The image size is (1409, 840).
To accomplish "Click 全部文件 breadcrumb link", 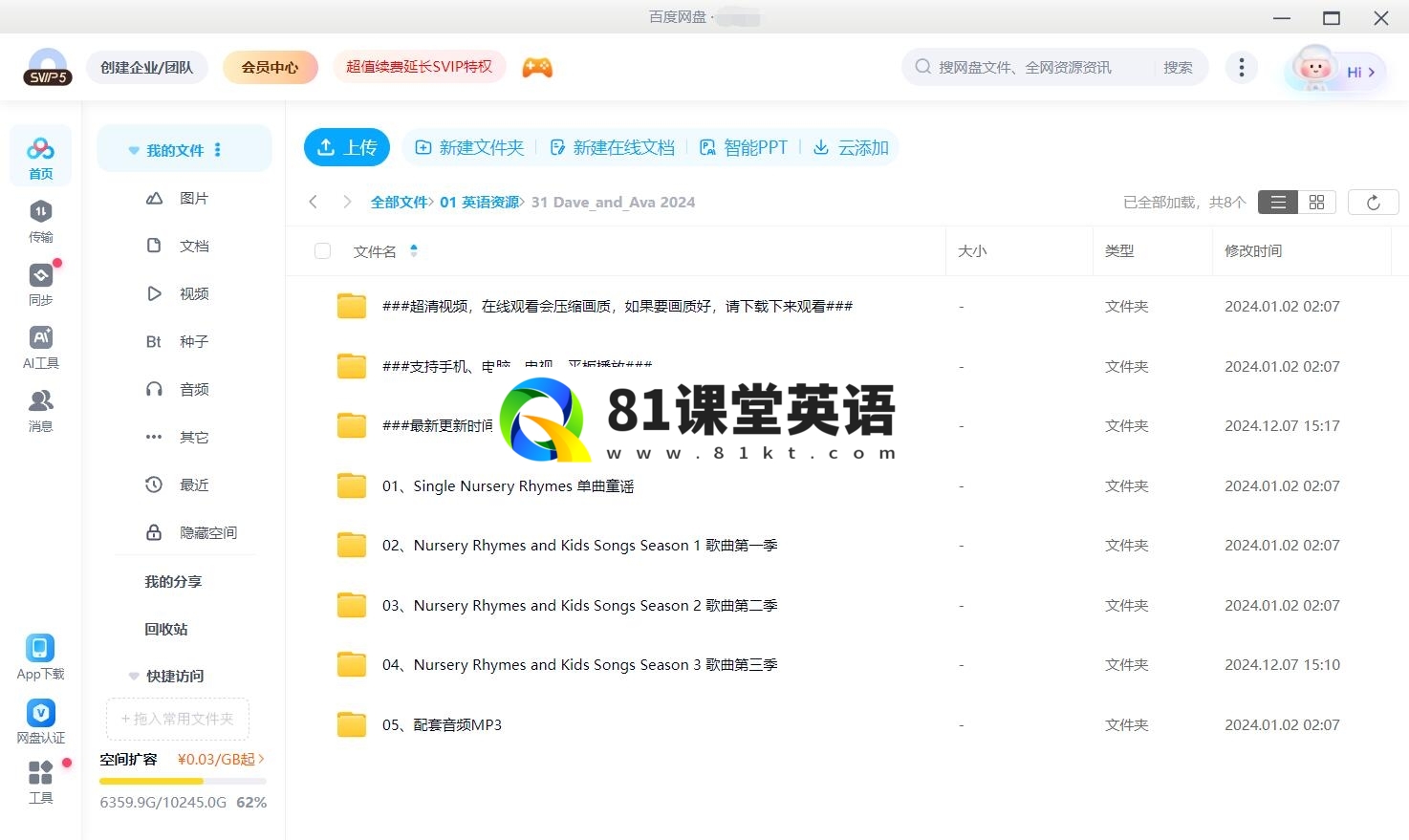I will (399, 202).
